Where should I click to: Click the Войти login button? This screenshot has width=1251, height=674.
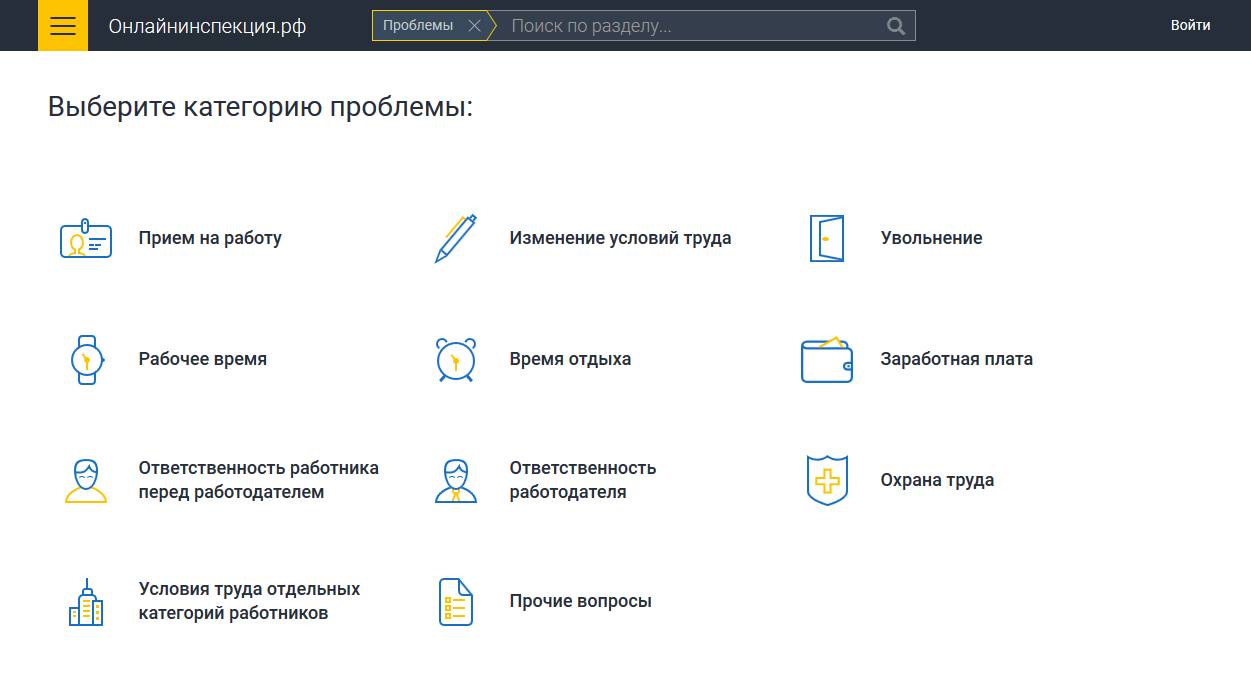click(1190, 26)
